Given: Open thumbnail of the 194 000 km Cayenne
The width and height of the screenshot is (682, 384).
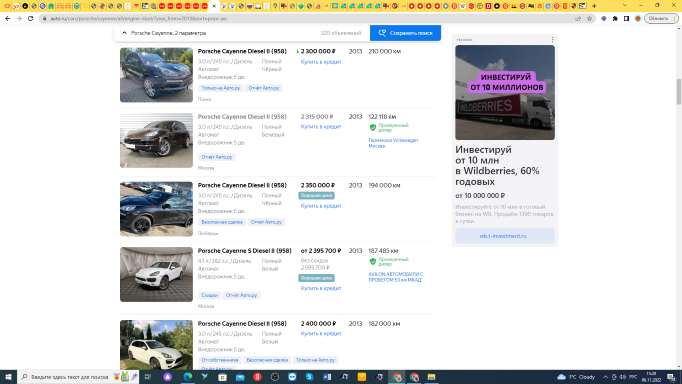Looking at the screenshot, I should [x=156, y=209].
